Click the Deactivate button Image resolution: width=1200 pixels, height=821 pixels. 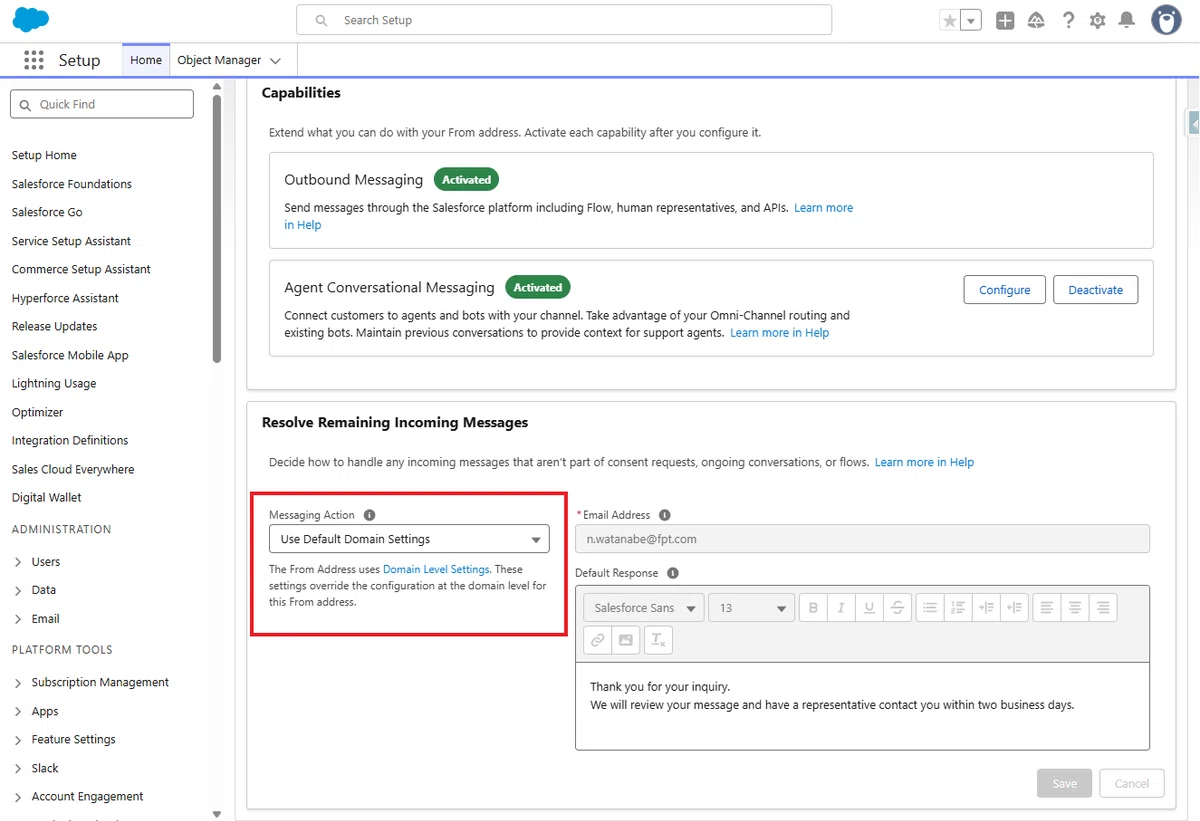1096,290
